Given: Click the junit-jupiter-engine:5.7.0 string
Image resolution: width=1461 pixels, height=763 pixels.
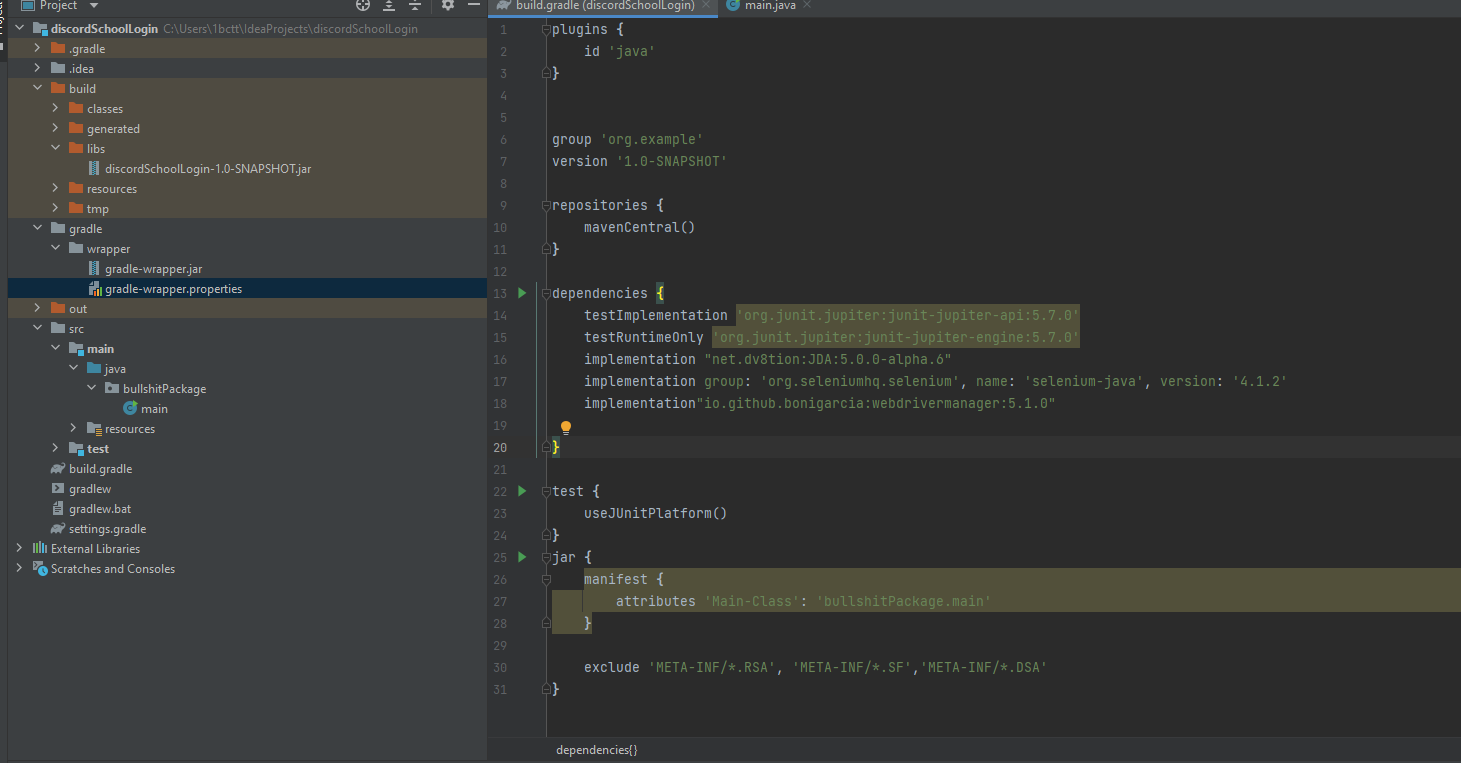Looking at the screenshot, I should tap(896, 337).
